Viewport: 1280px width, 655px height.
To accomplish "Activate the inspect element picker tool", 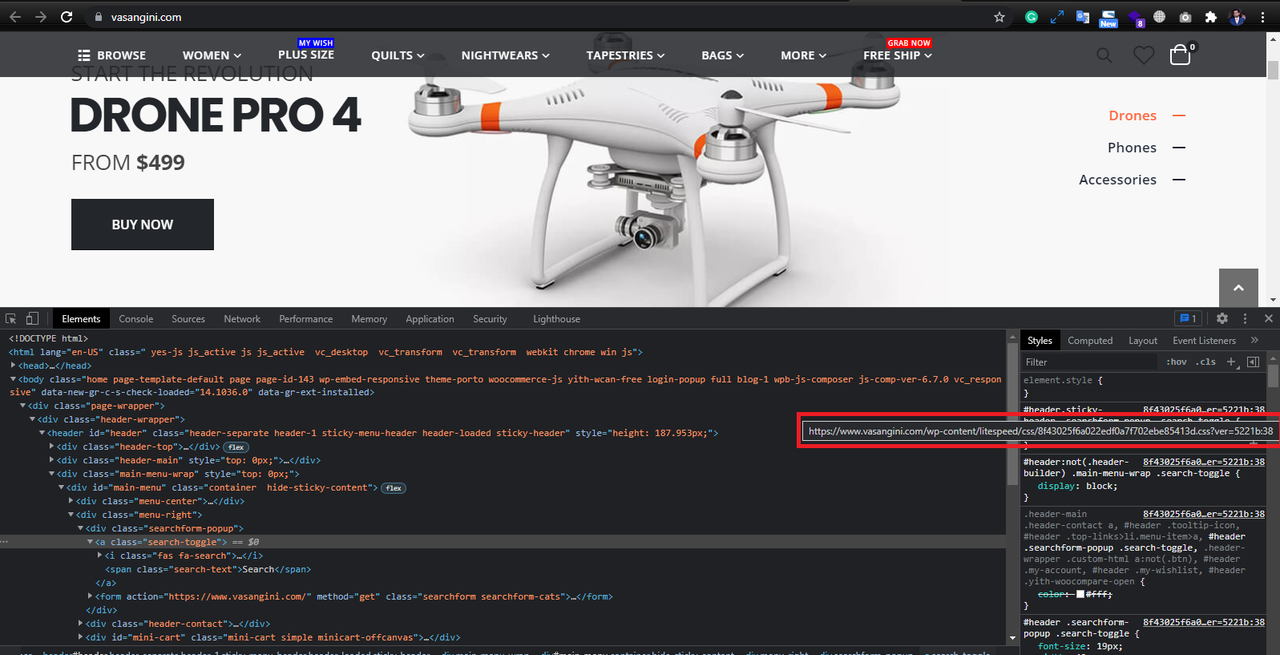I will click(x=11, y=319).
